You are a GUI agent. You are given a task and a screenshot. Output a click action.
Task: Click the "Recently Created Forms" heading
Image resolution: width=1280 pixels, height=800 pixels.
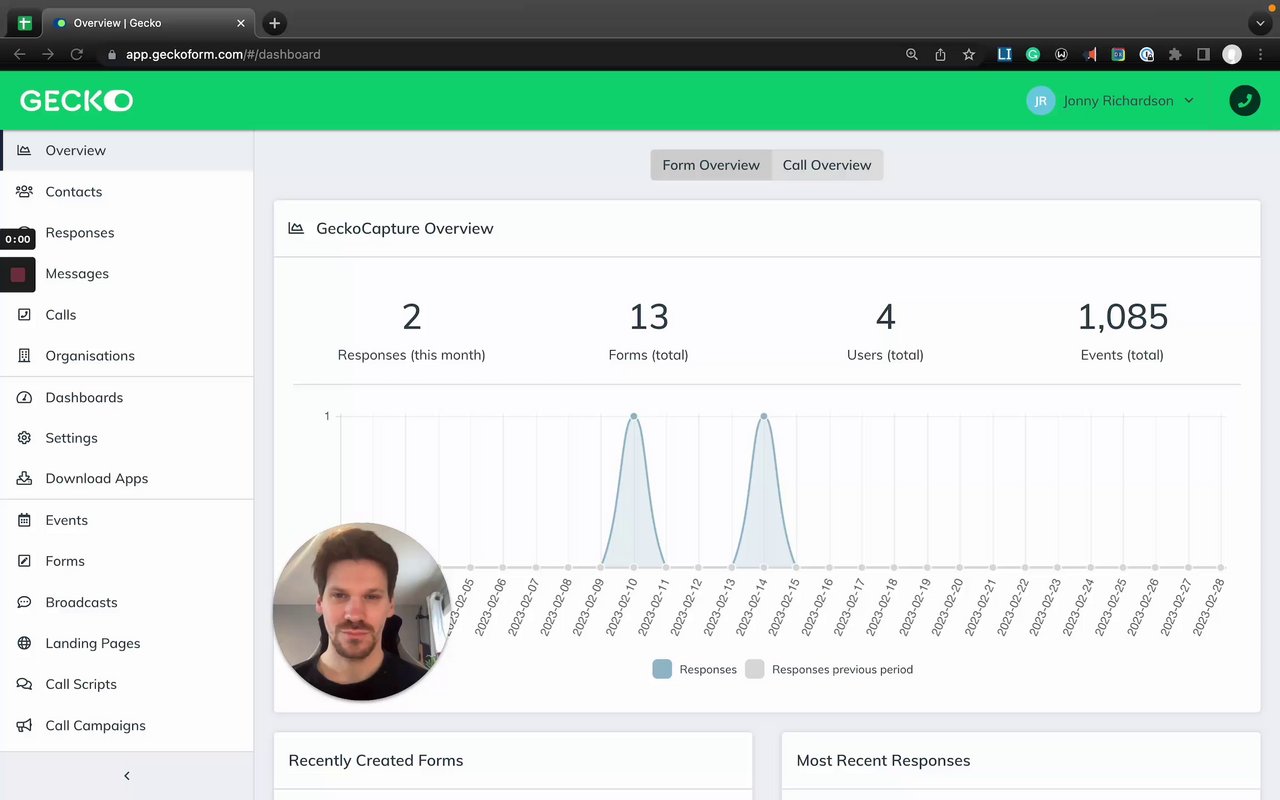point(376,760)
